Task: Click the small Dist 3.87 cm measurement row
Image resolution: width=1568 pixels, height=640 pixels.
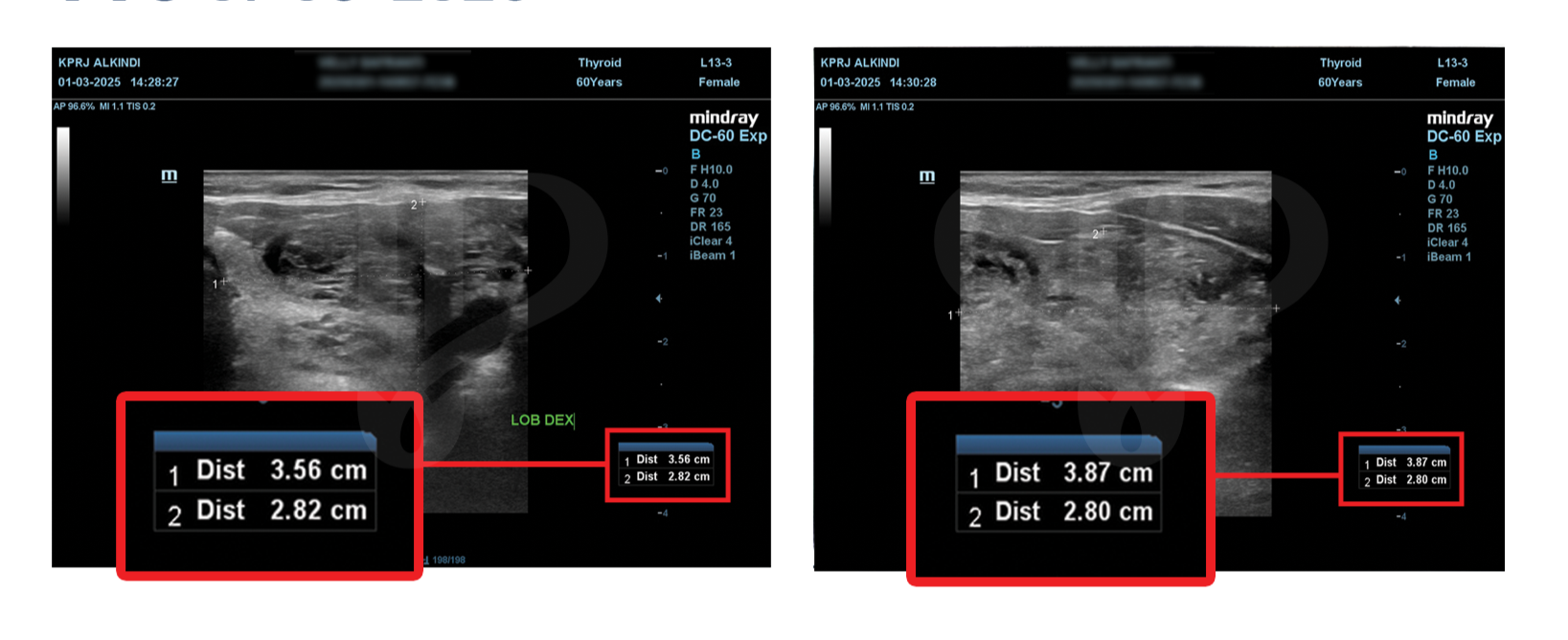Action: [x=1405, y=463]
